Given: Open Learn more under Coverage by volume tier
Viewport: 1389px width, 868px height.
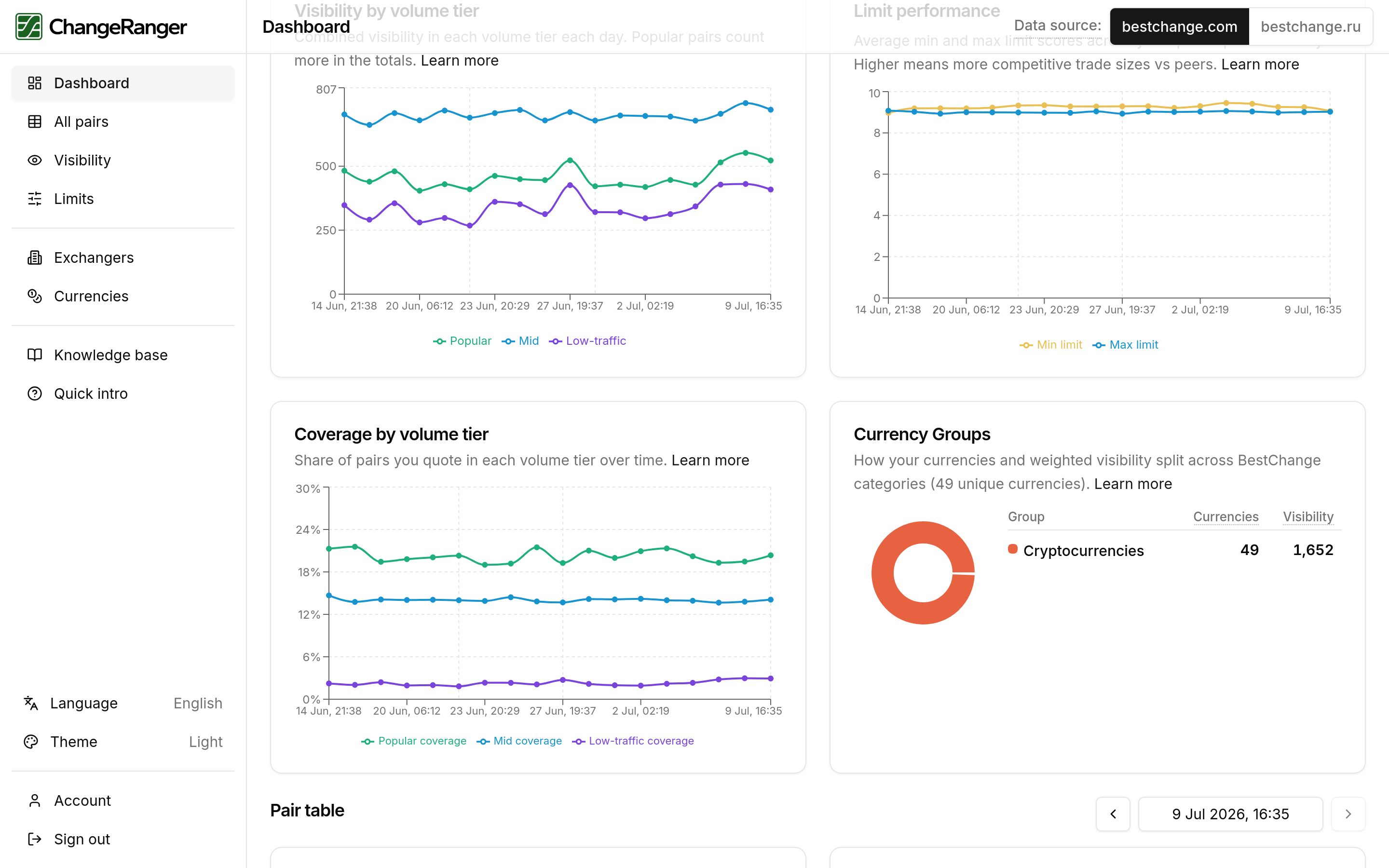Looking at the screenshot, I should tap(710, 460).
